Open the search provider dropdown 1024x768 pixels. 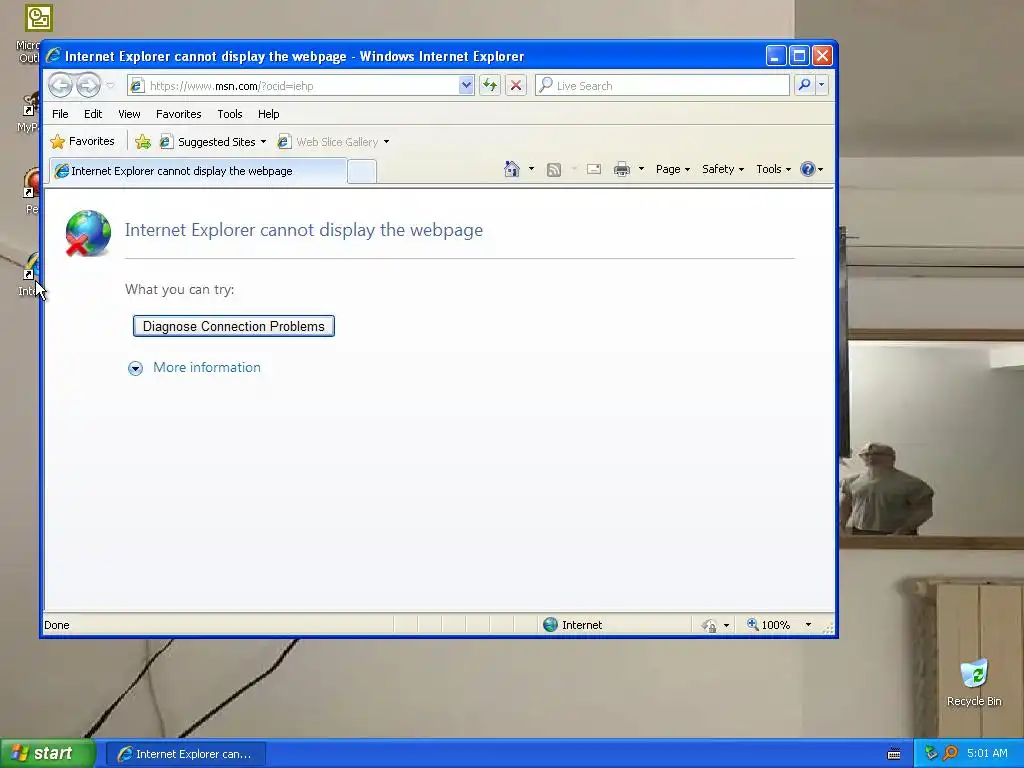click(x=822, y=85)
